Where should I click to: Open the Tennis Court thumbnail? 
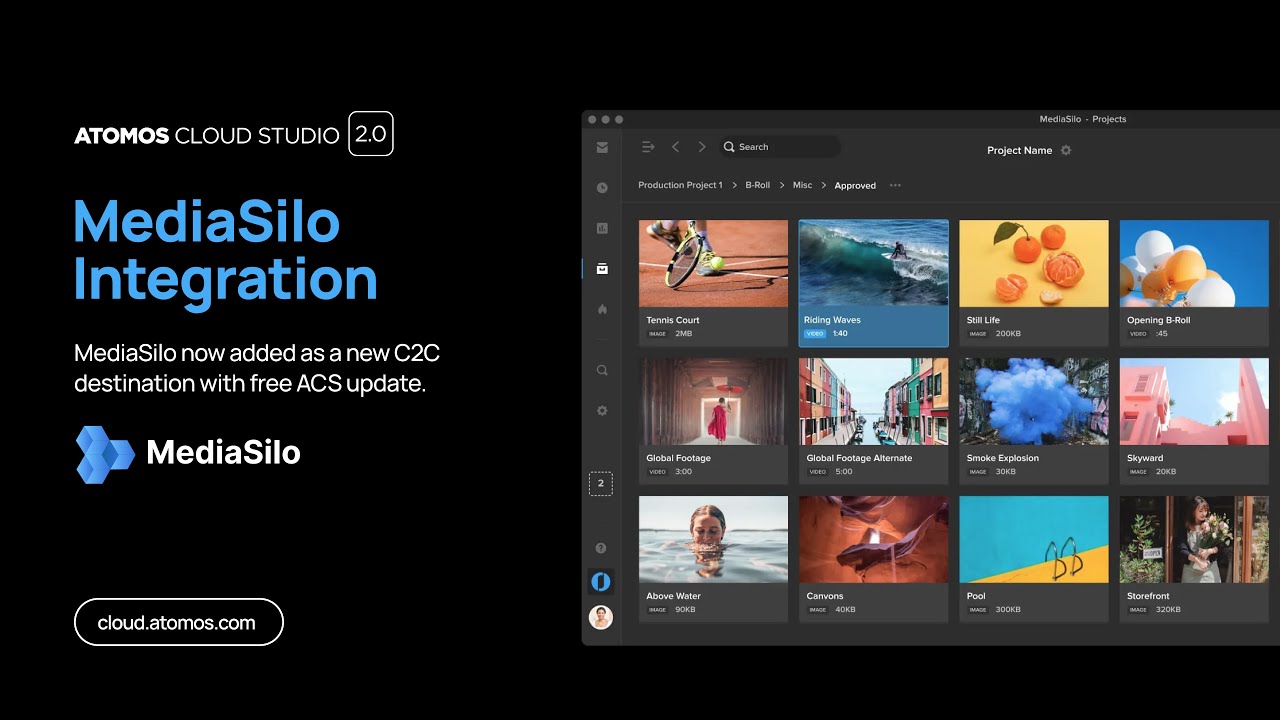tap(713, 263)
